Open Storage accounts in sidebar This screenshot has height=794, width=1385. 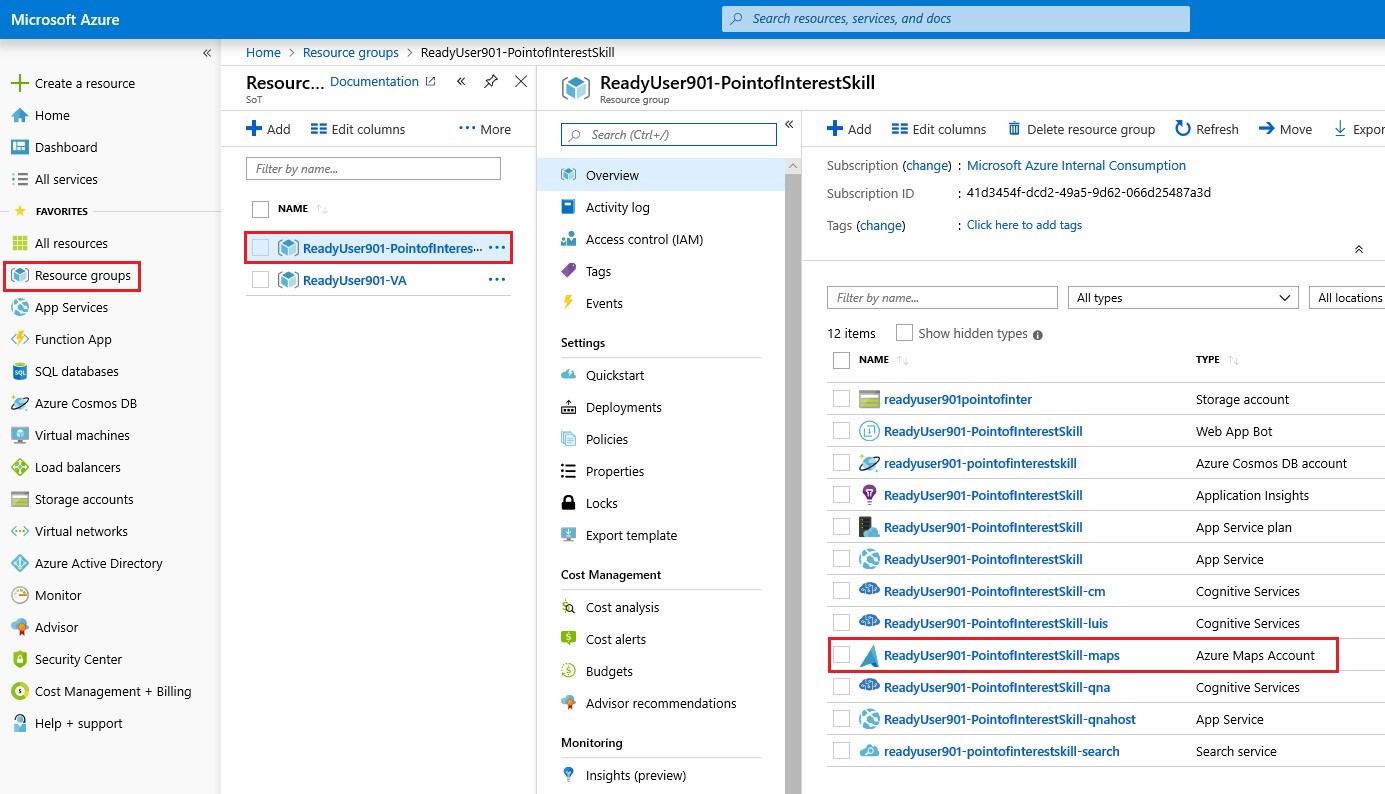84,499
